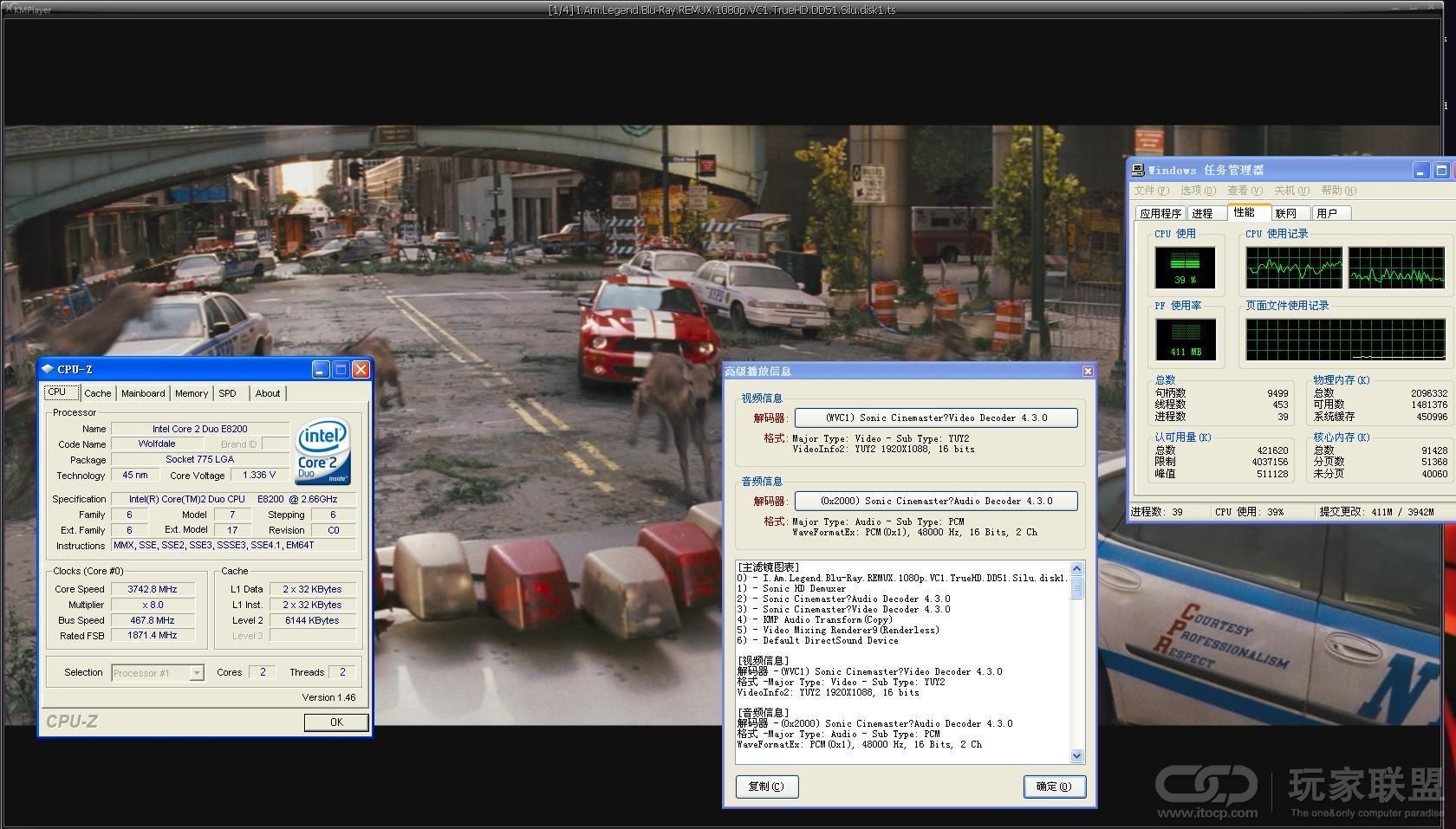Open the Memory tab in CPU-Z
Image resolution: width=1456 pixels, height=829 pixels.
coord(192,393)
